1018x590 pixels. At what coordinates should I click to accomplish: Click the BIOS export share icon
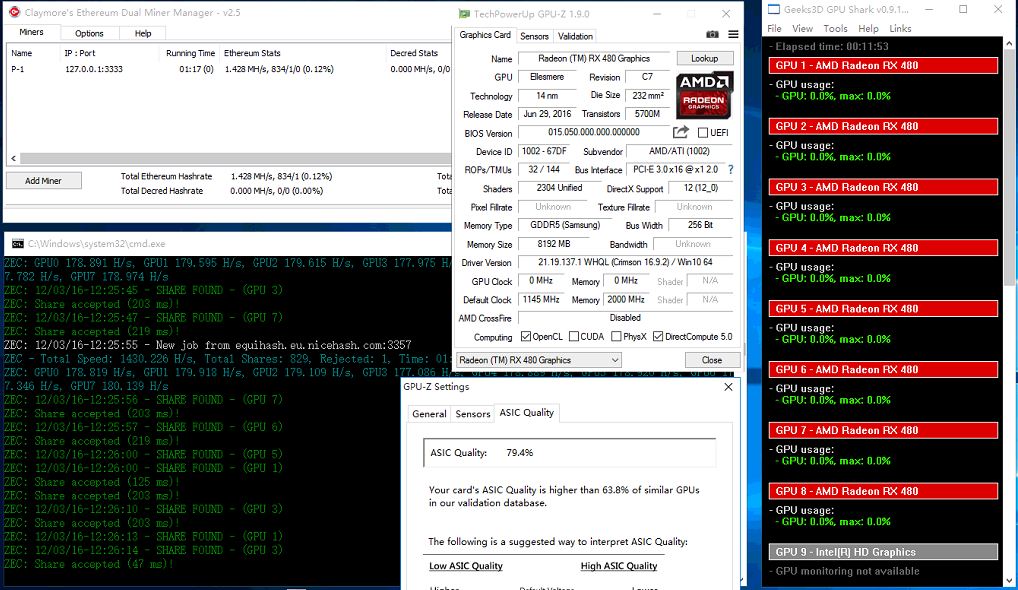tap(681, 133)
